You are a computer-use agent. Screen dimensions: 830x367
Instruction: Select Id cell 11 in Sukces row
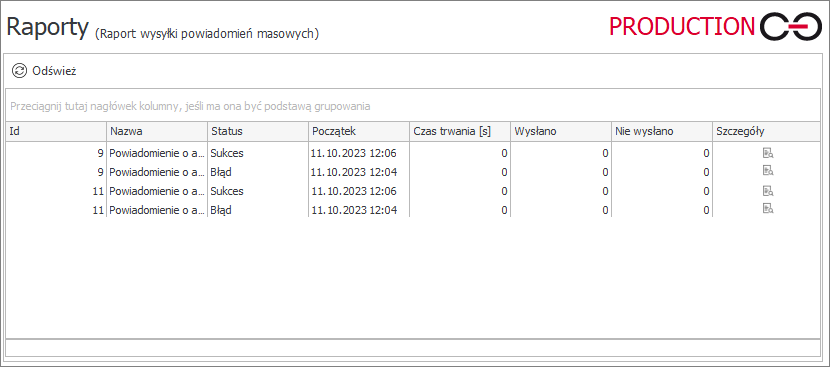(x=56, y=191)
